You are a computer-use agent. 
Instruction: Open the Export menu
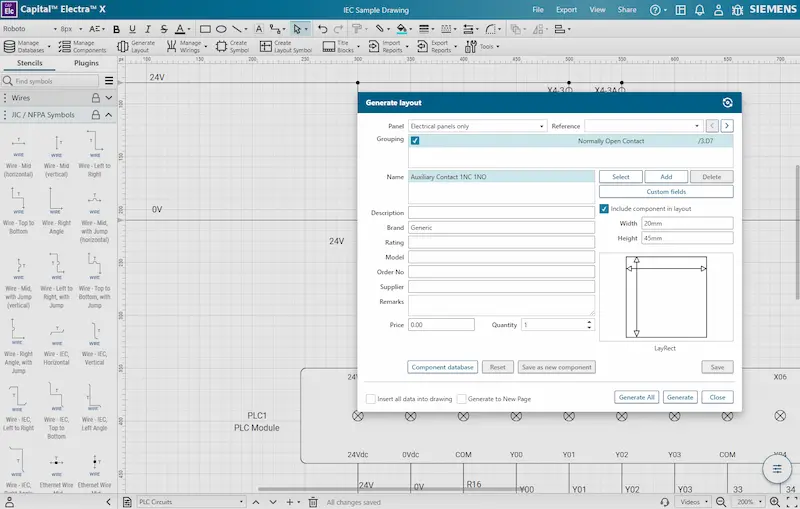pos(566,9)
